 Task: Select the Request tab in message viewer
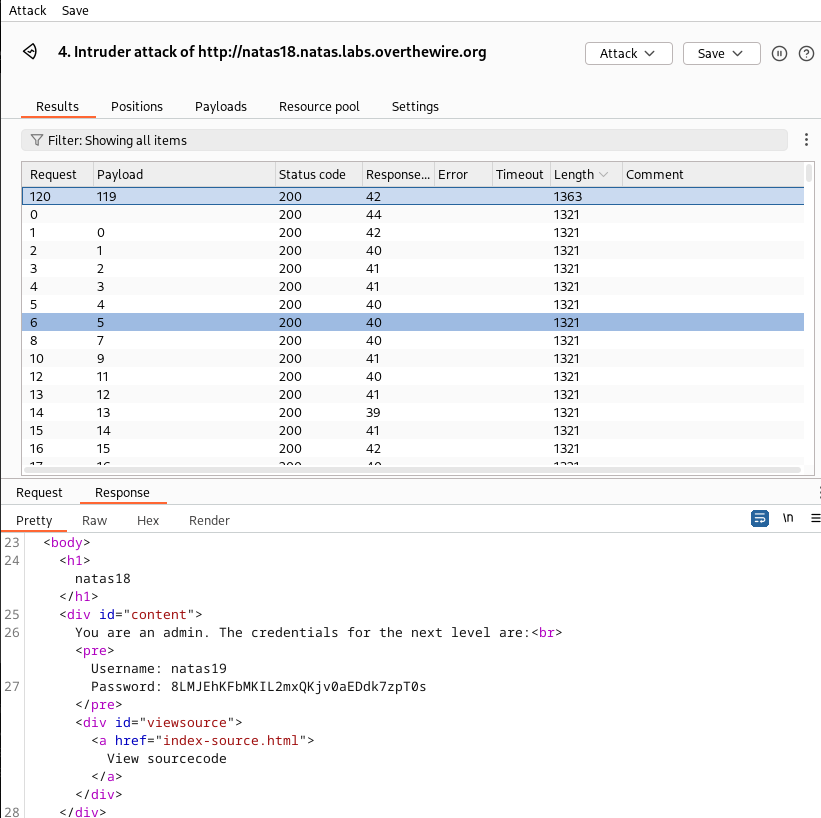(39, 492)
